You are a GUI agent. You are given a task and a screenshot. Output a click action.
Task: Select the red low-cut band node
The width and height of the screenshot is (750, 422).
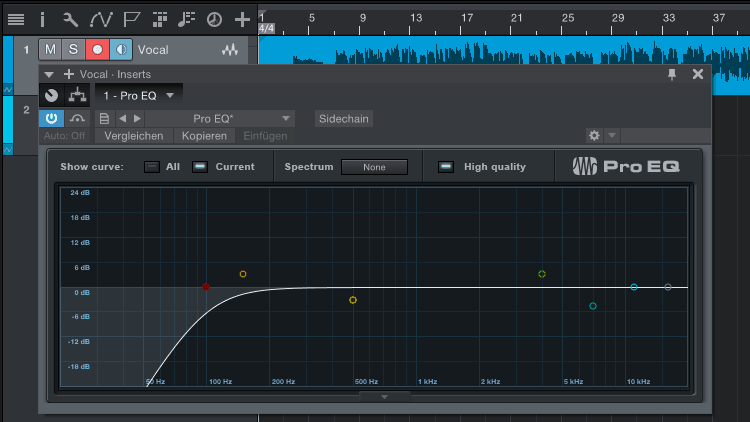click(x=206, y=287)
